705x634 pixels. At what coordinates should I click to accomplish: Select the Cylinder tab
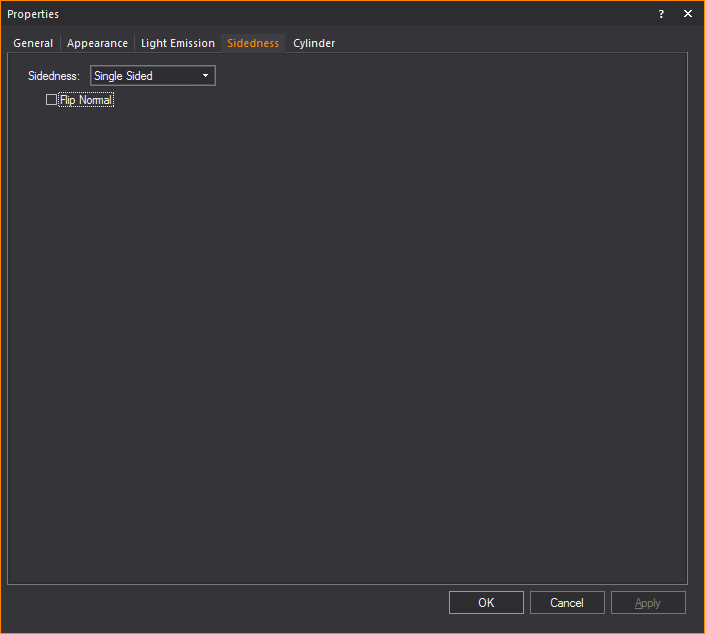pos(314,43)
